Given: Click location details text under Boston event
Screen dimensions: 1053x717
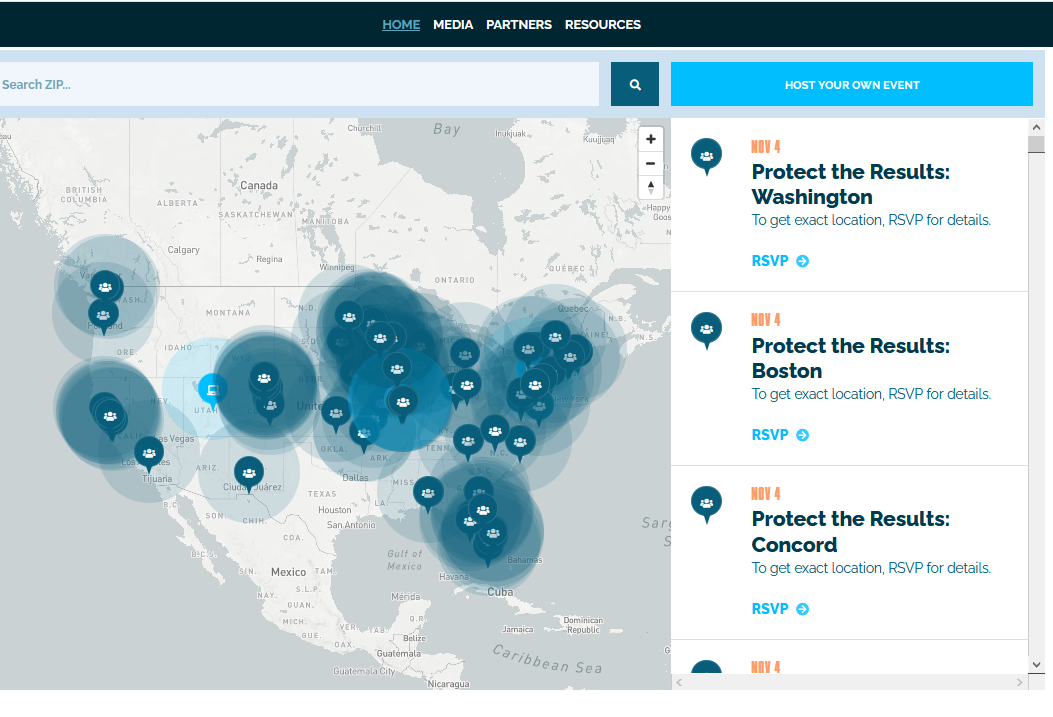Looking at the screenshot, I should coord(871,394).
